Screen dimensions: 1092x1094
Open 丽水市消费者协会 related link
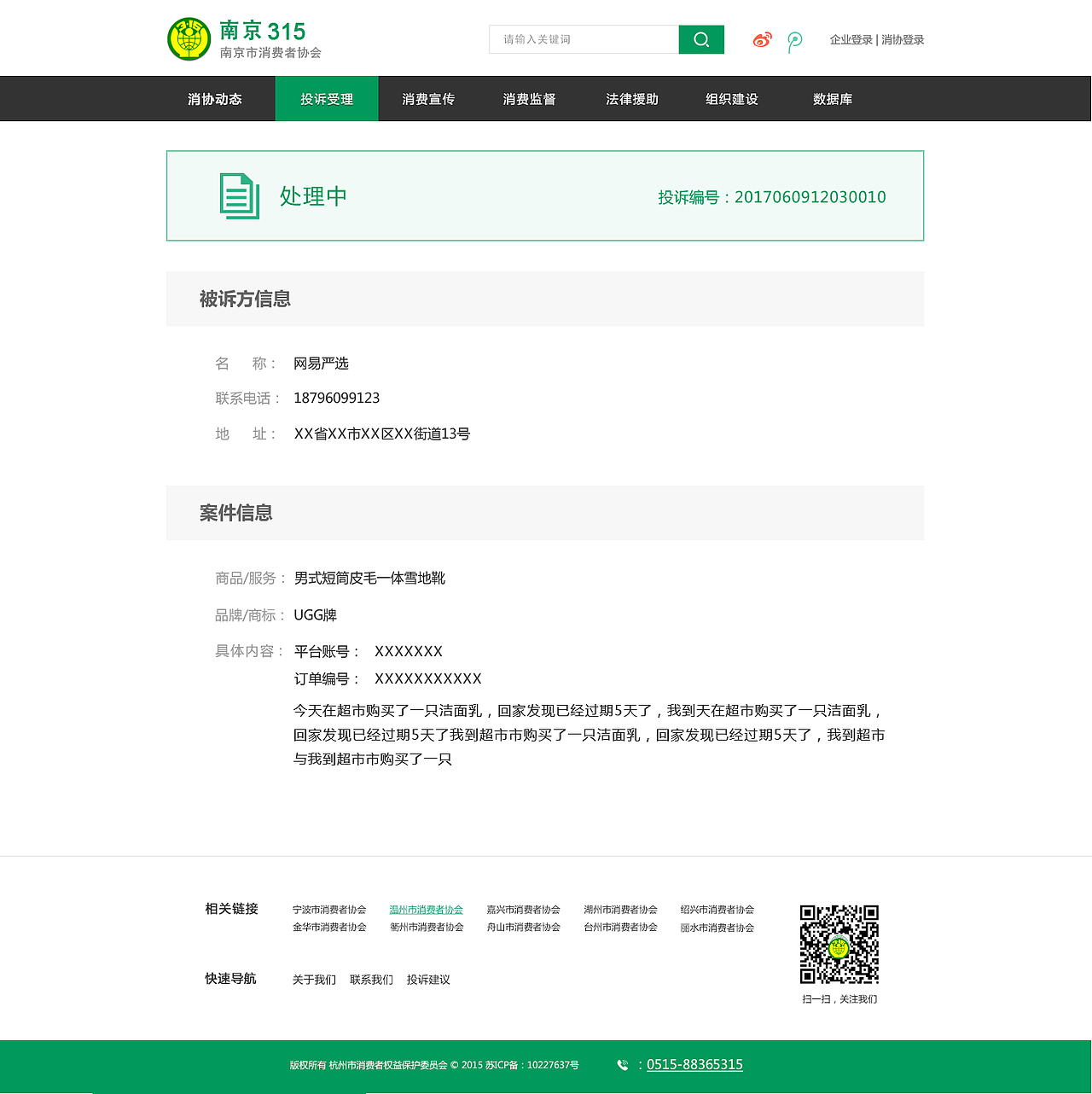click(717, 927)
